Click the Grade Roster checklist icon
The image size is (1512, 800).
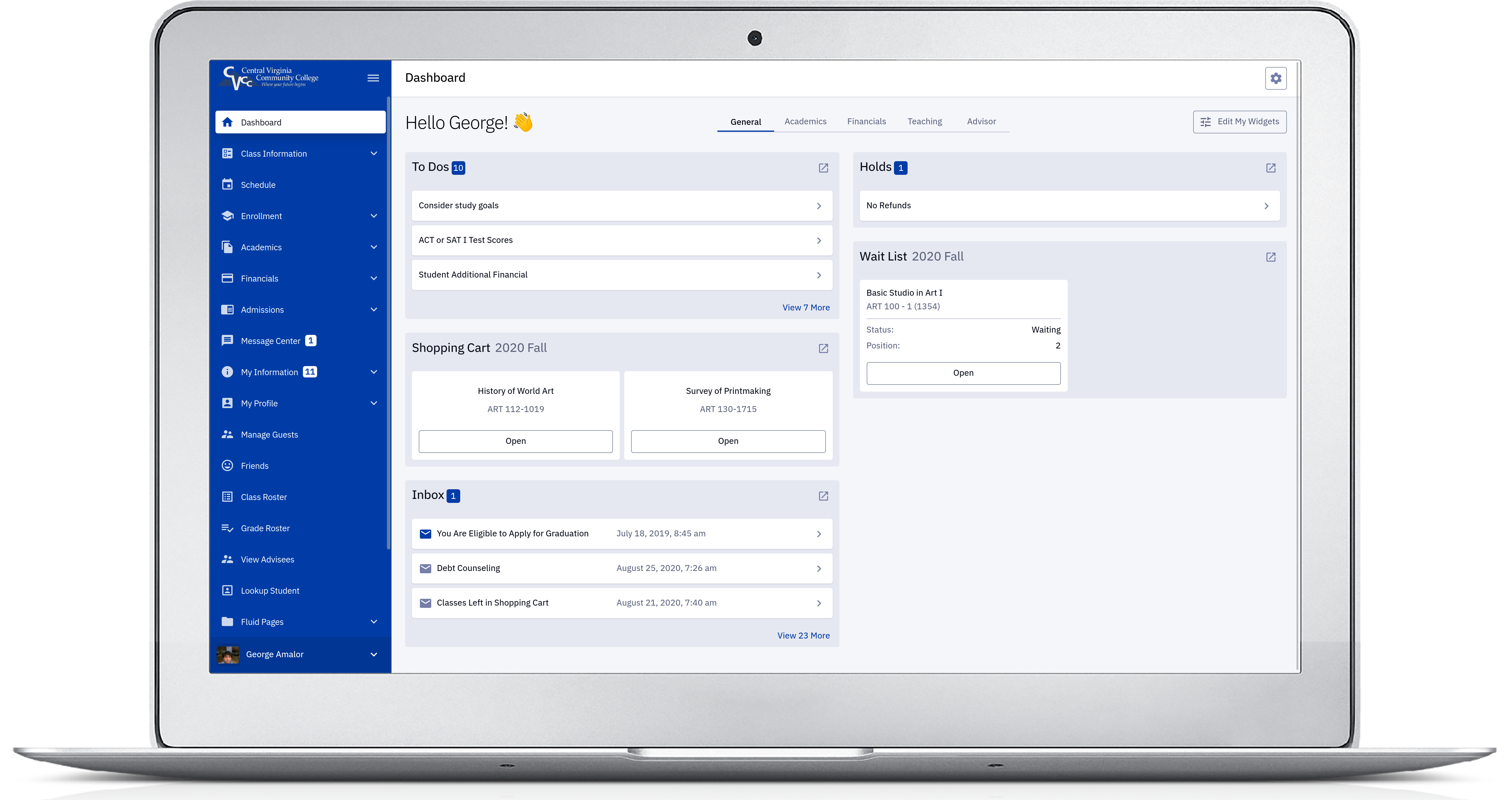pos(227,528)
